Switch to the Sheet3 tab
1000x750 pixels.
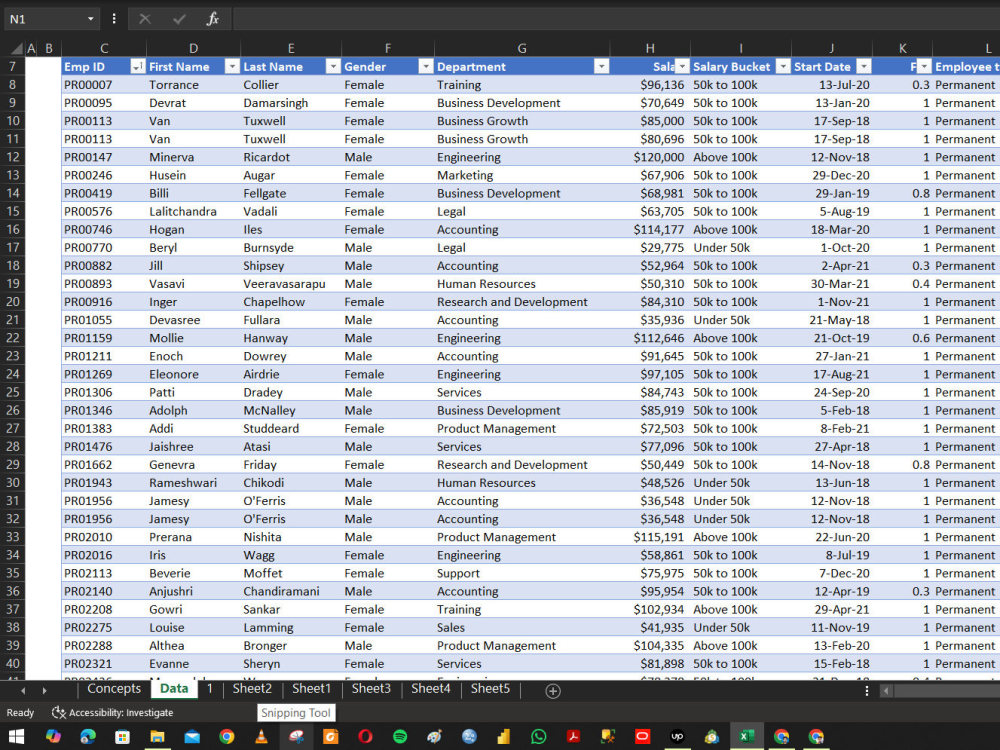coord(371,689)
